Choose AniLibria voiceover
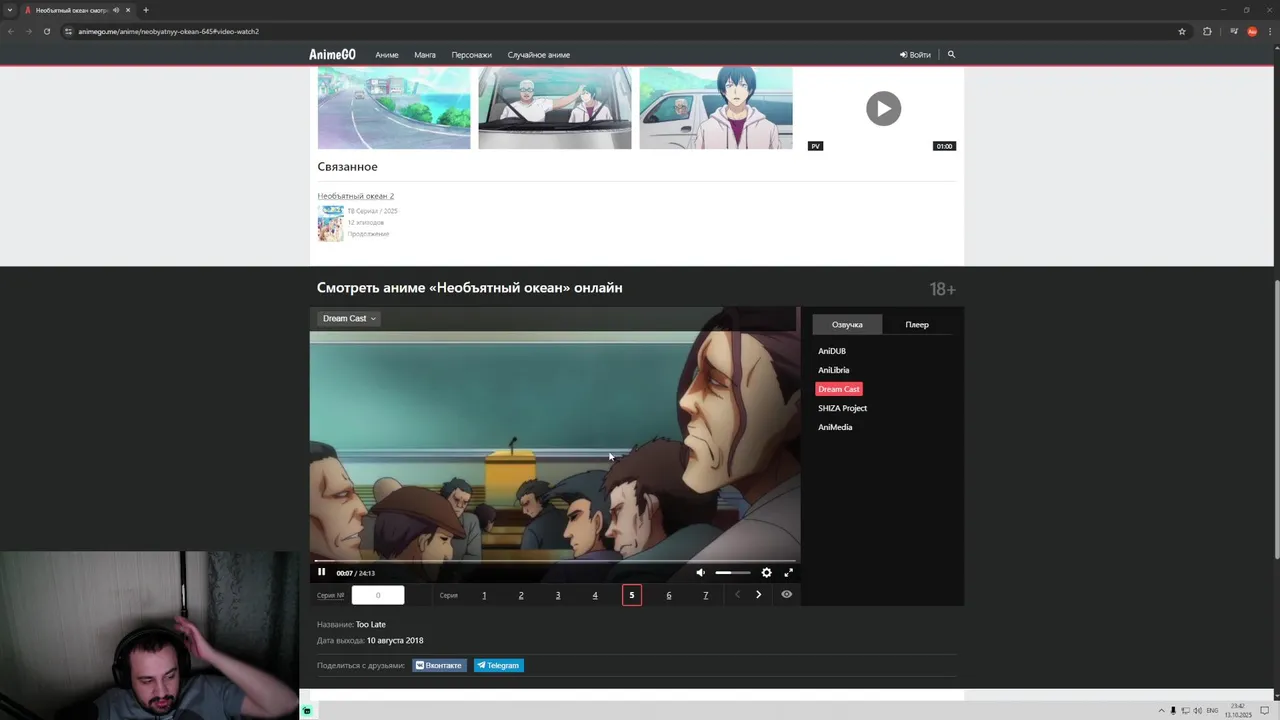The height and width of the screenshot is (720, 1280). coord(834,370)
